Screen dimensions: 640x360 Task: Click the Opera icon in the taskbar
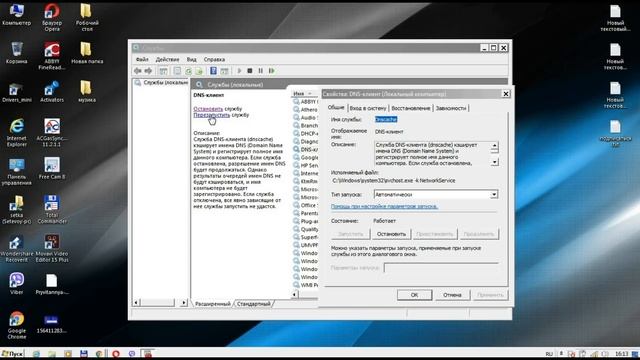tap(116, 354)
